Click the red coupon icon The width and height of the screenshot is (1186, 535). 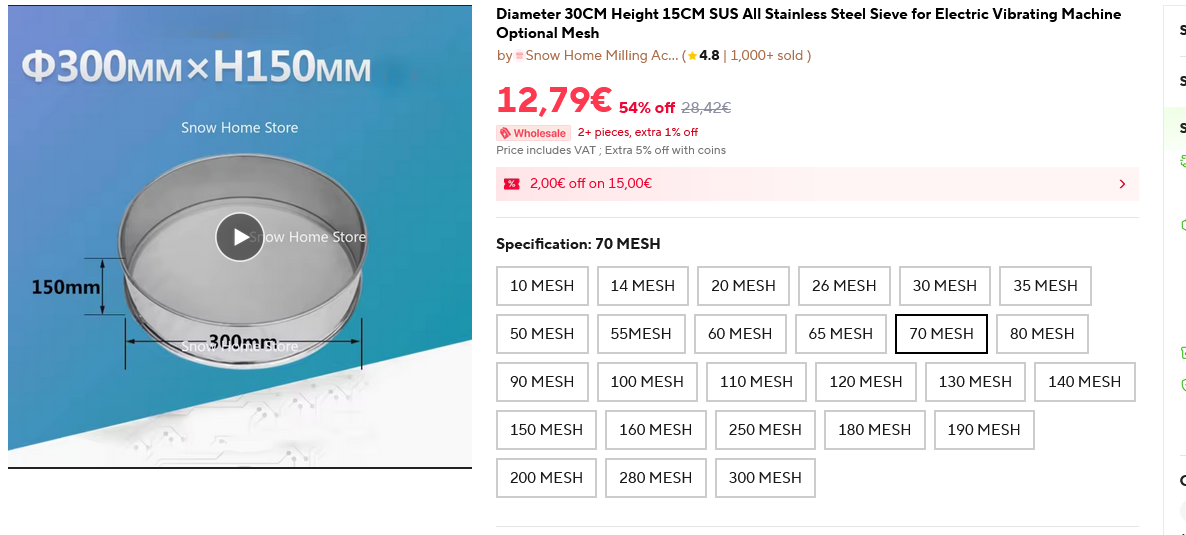coord(511,184)
